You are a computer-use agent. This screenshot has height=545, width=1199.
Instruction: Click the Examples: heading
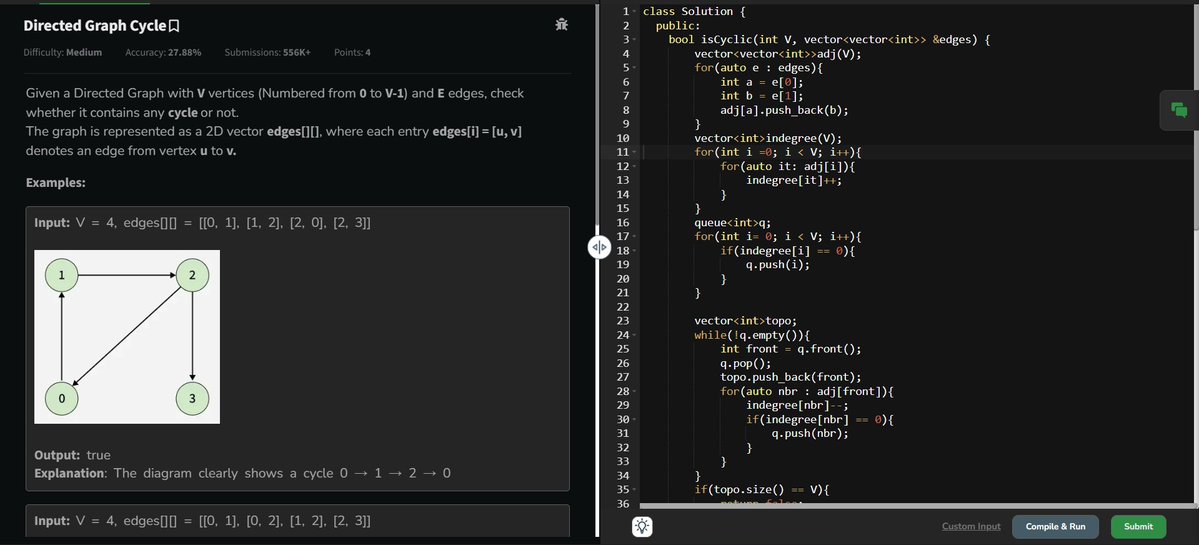click(56, 183)
